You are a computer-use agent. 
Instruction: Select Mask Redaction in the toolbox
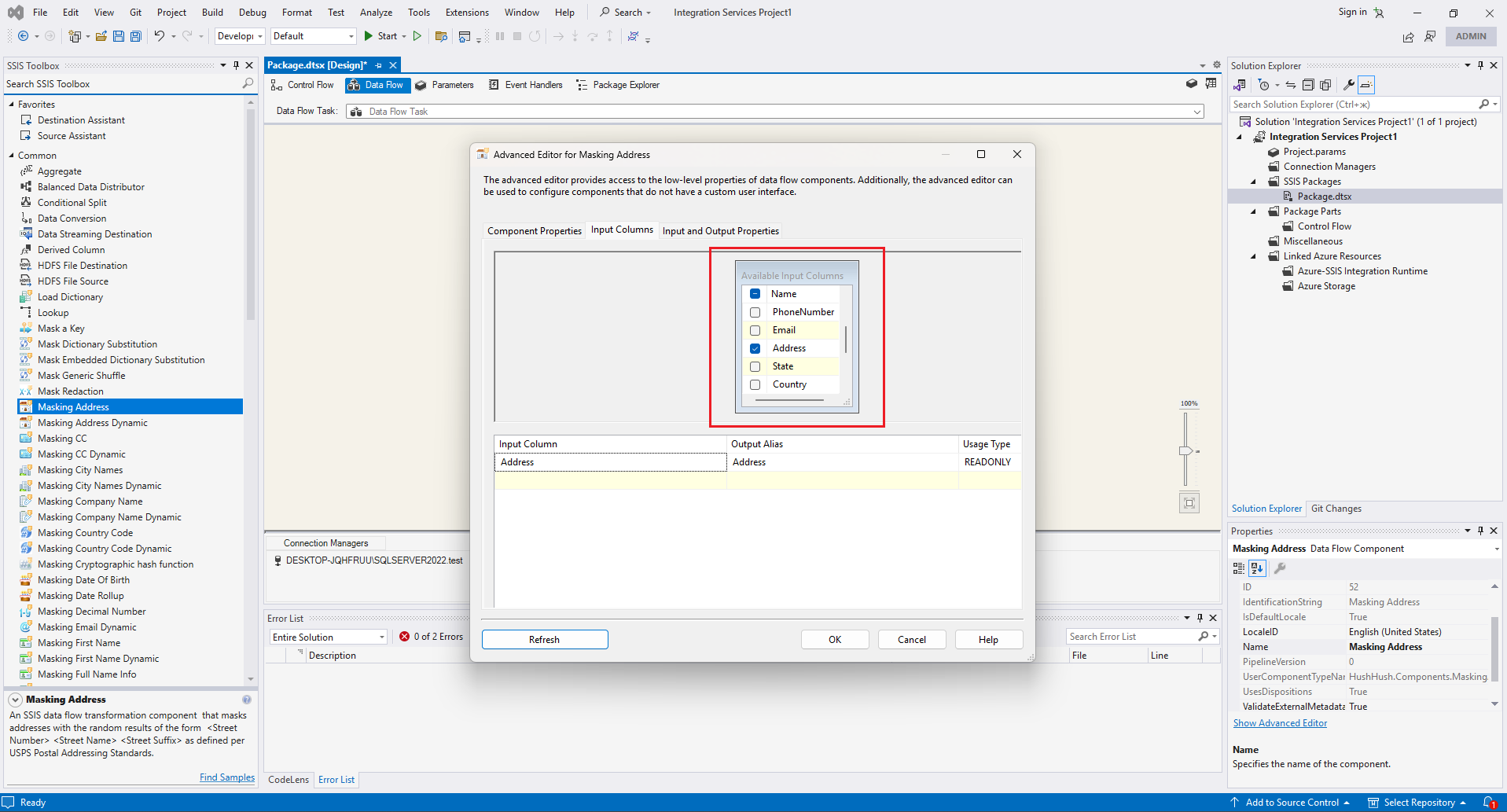click(x=70, y=391)
